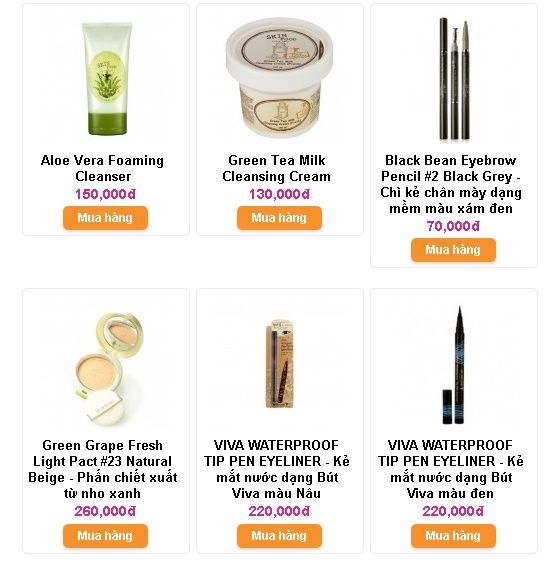Buy the Green Grape Fresh Light Pact
The width and height of the screenshot is (549, 571).
[105, 536]
